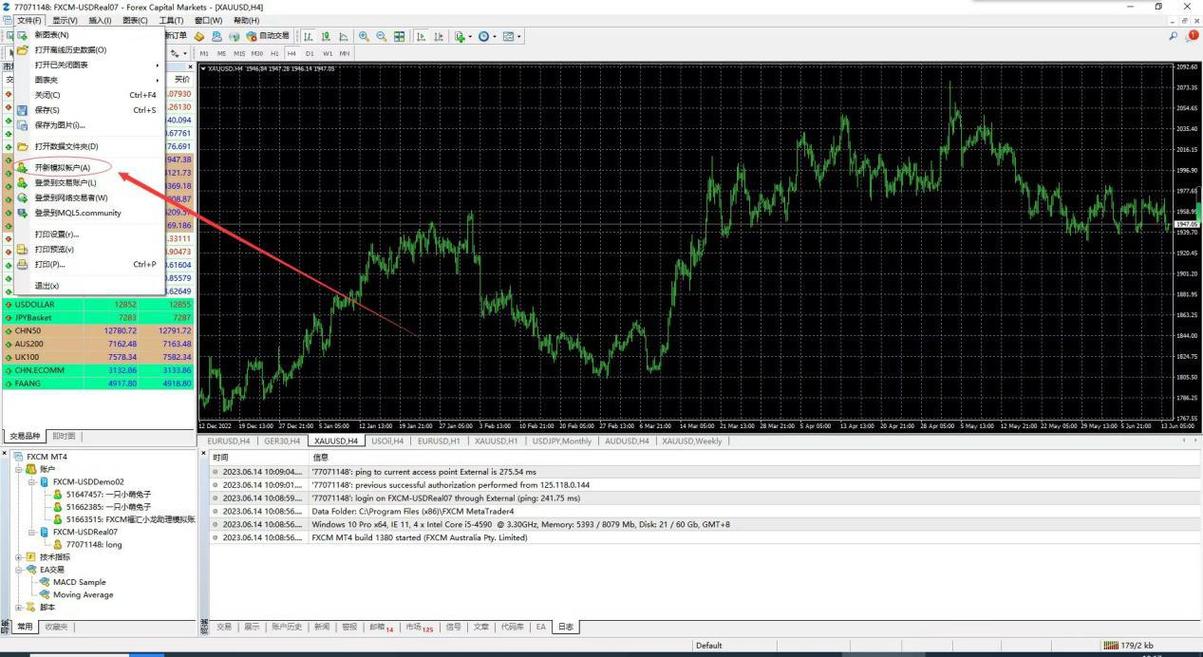This screenshot has width=1203, height=657.
Task: Click the search magnifier icon at top right
Action: click(x=1173, y=37)
